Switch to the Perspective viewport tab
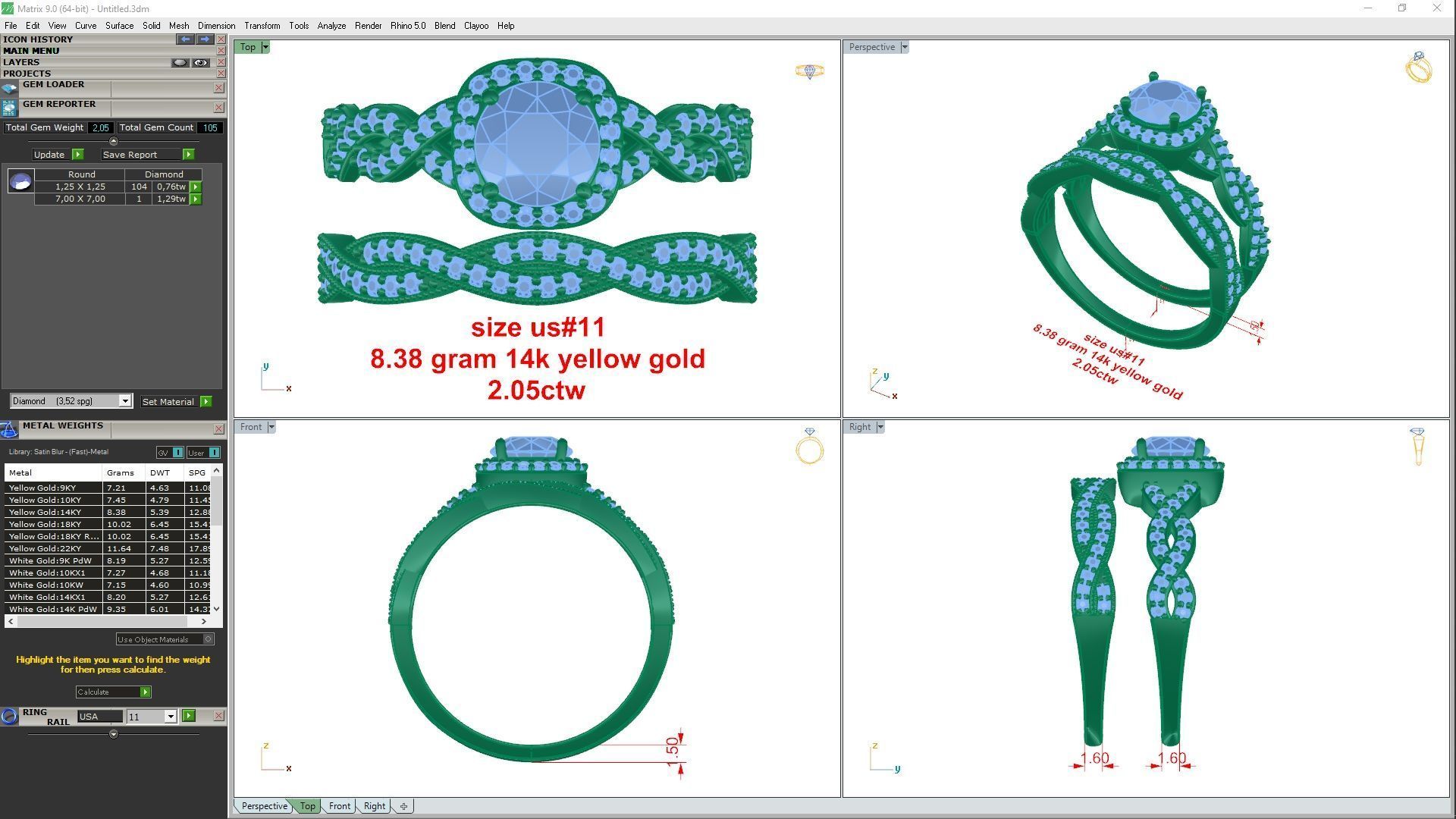This screenshot has height=819, width=1456. point(264,806)
